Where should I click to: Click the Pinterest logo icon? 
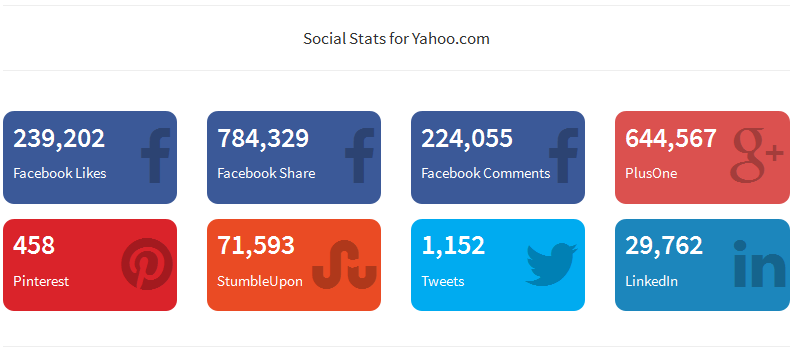point(147,264)
